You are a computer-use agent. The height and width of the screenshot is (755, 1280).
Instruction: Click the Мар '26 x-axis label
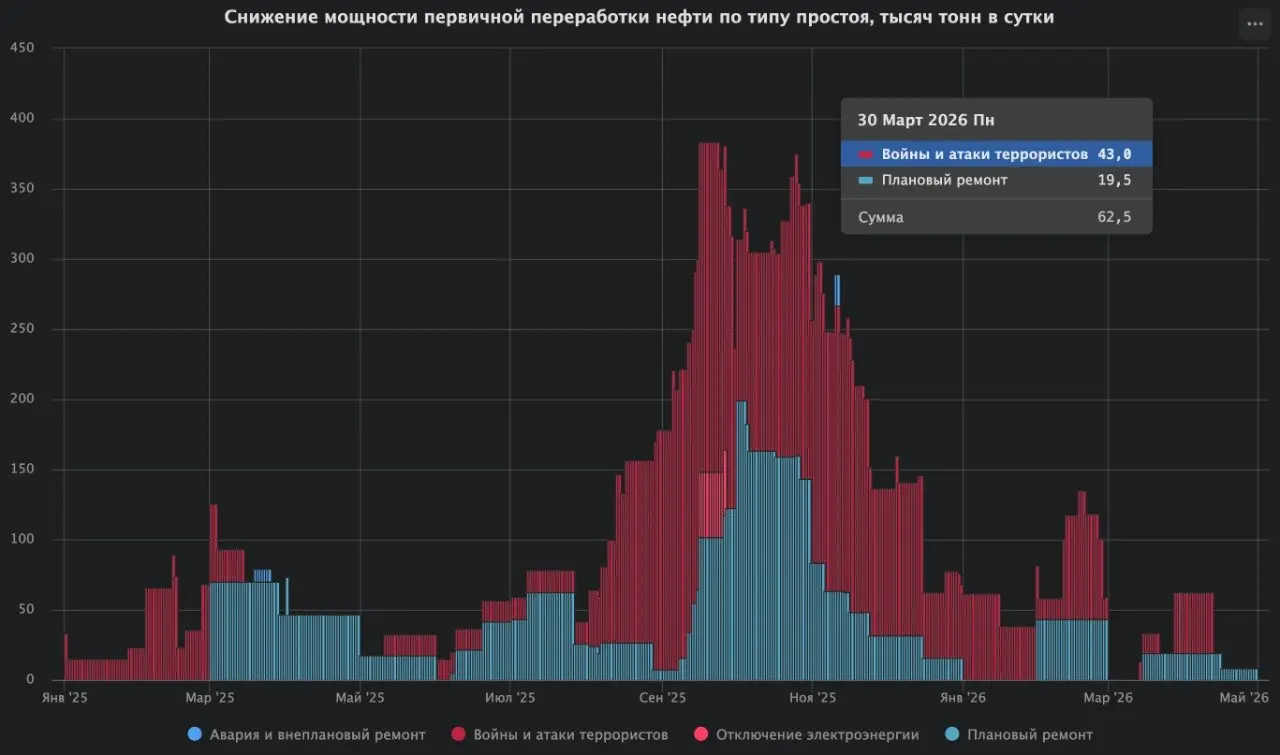point(1109,697)
